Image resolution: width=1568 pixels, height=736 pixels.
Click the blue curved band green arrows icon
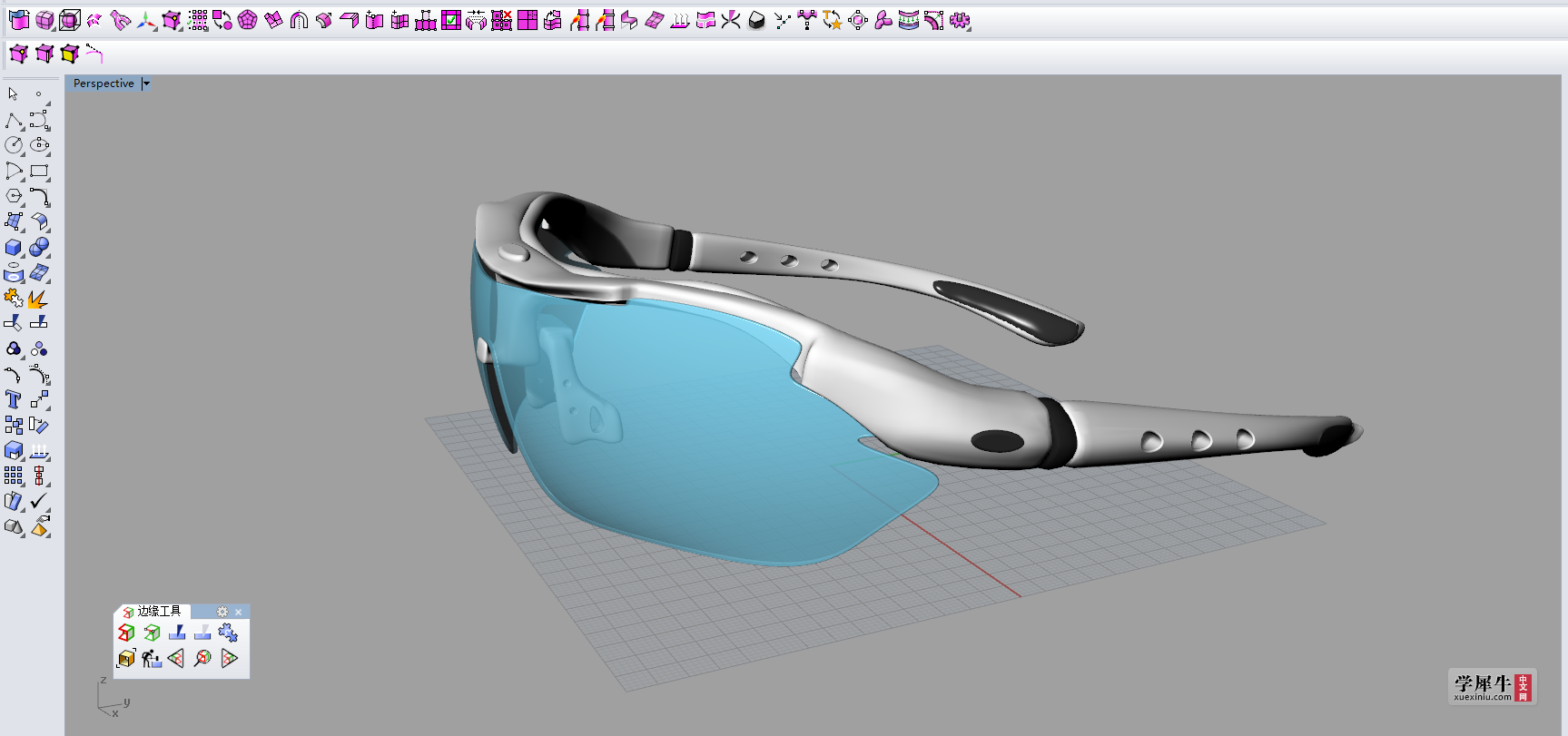[x=909, y=20]
